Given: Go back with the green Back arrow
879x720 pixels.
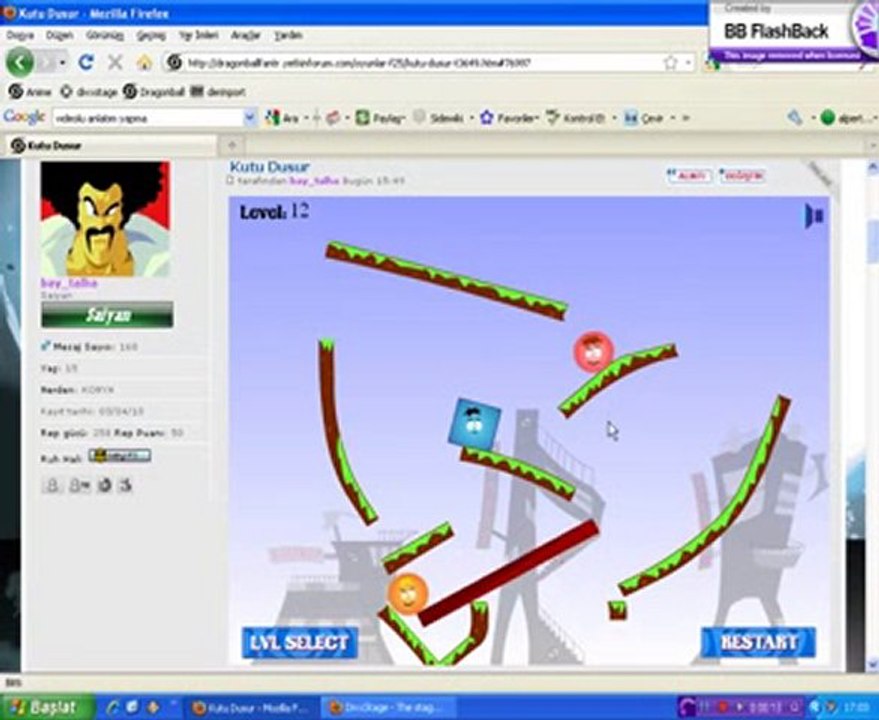Looking at the screenshot, I should point(20,62).
